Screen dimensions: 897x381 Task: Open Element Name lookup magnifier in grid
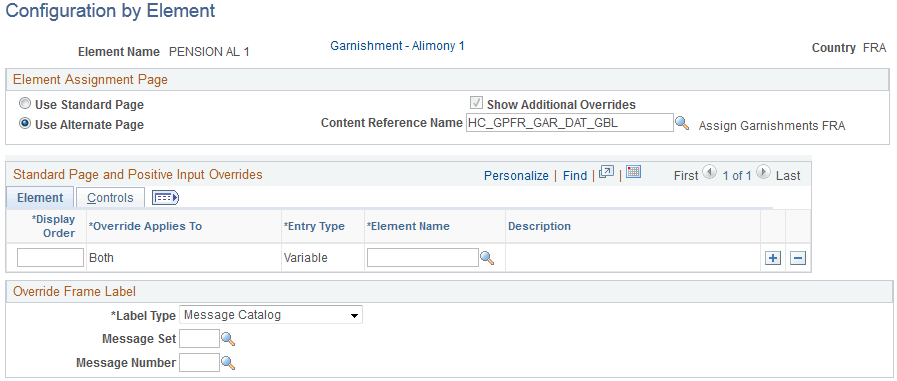point(487,258)
